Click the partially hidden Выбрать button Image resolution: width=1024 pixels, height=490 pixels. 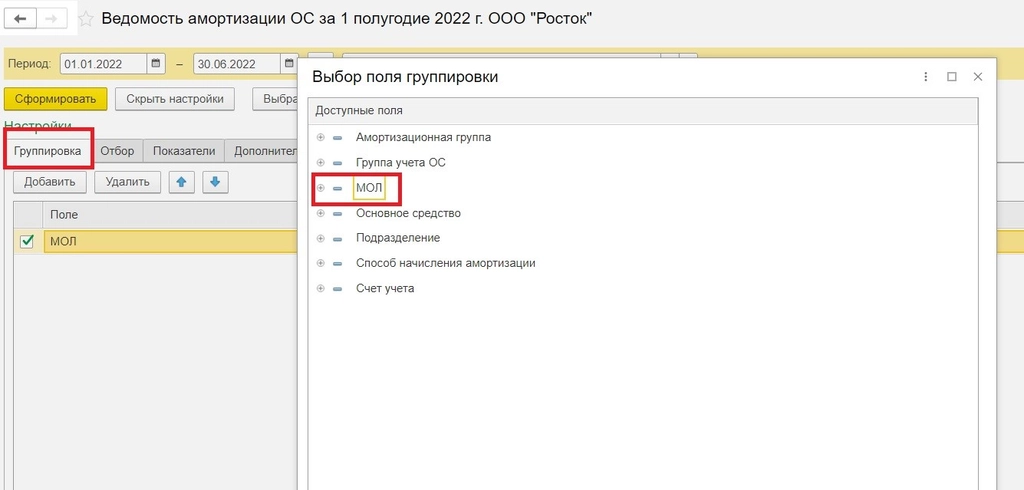[x=276, y=99]
